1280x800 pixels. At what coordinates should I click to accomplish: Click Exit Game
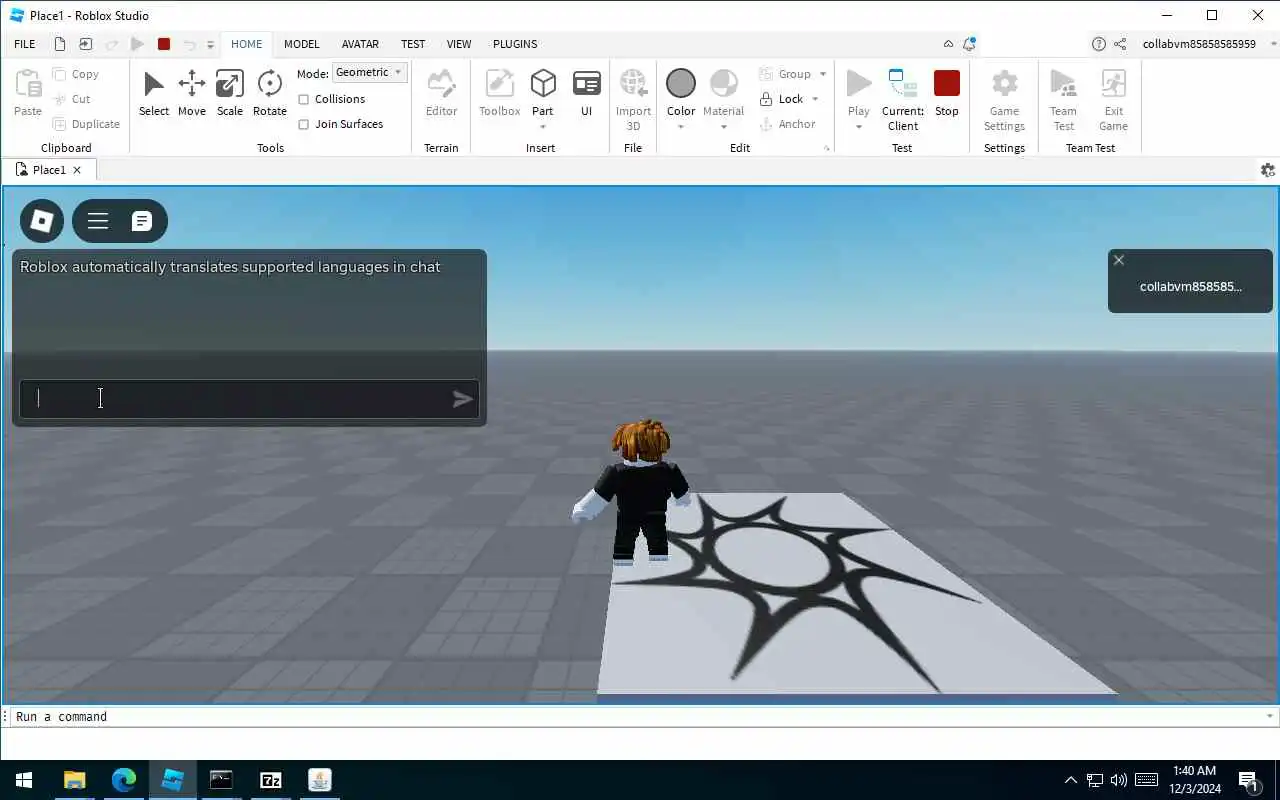pyautogui.click(x=1113, y=100)
